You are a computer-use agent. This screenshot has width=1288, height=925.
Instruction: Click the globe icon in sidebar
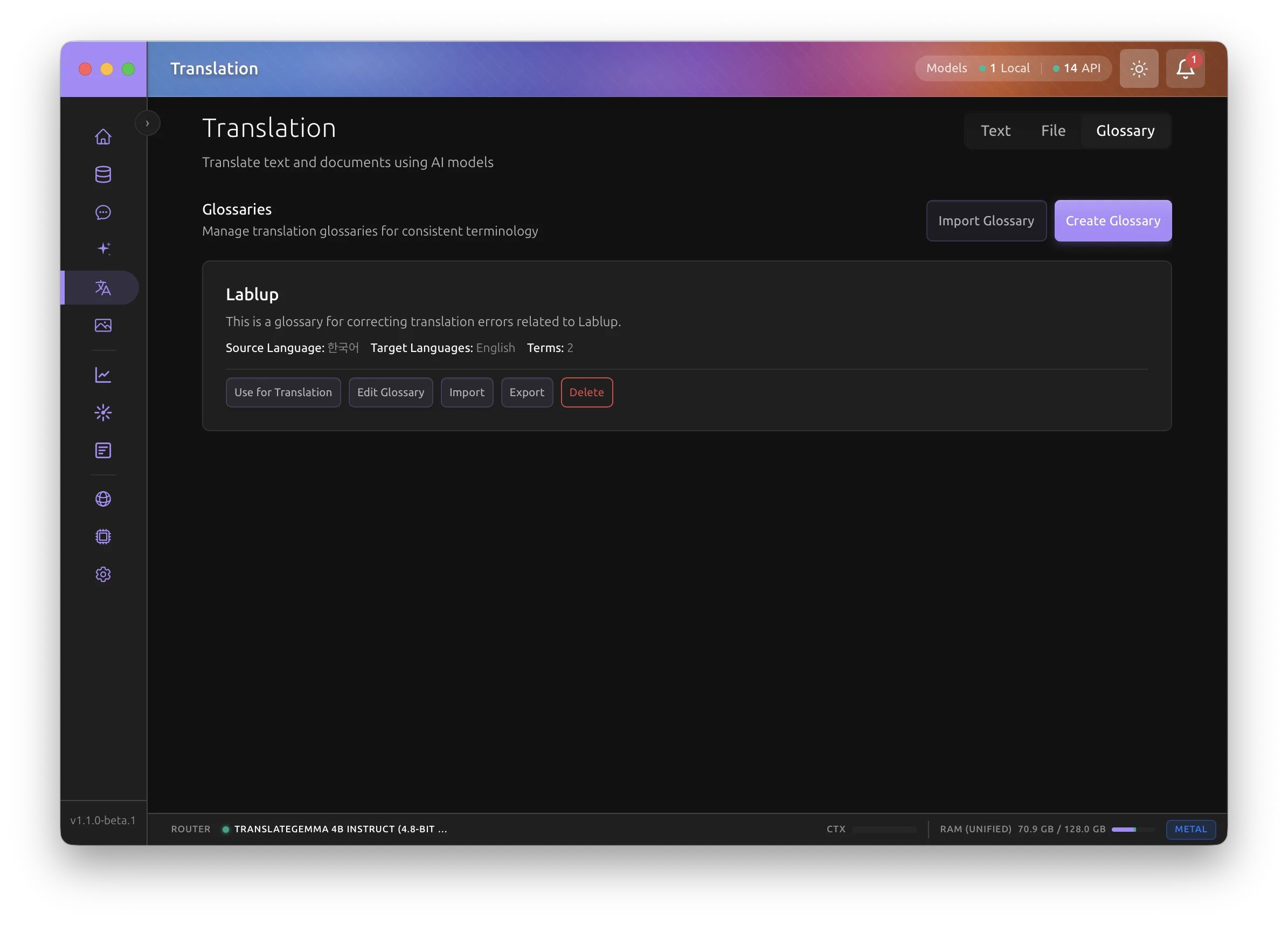[103, 499]
